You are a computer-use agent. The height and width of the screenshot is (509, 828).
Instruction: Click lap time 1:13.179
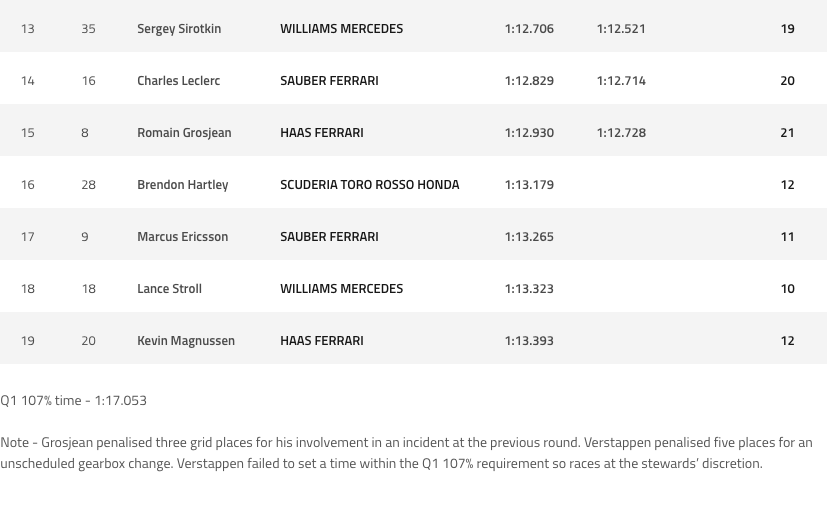pyautogui.click(x=529, y=184)
